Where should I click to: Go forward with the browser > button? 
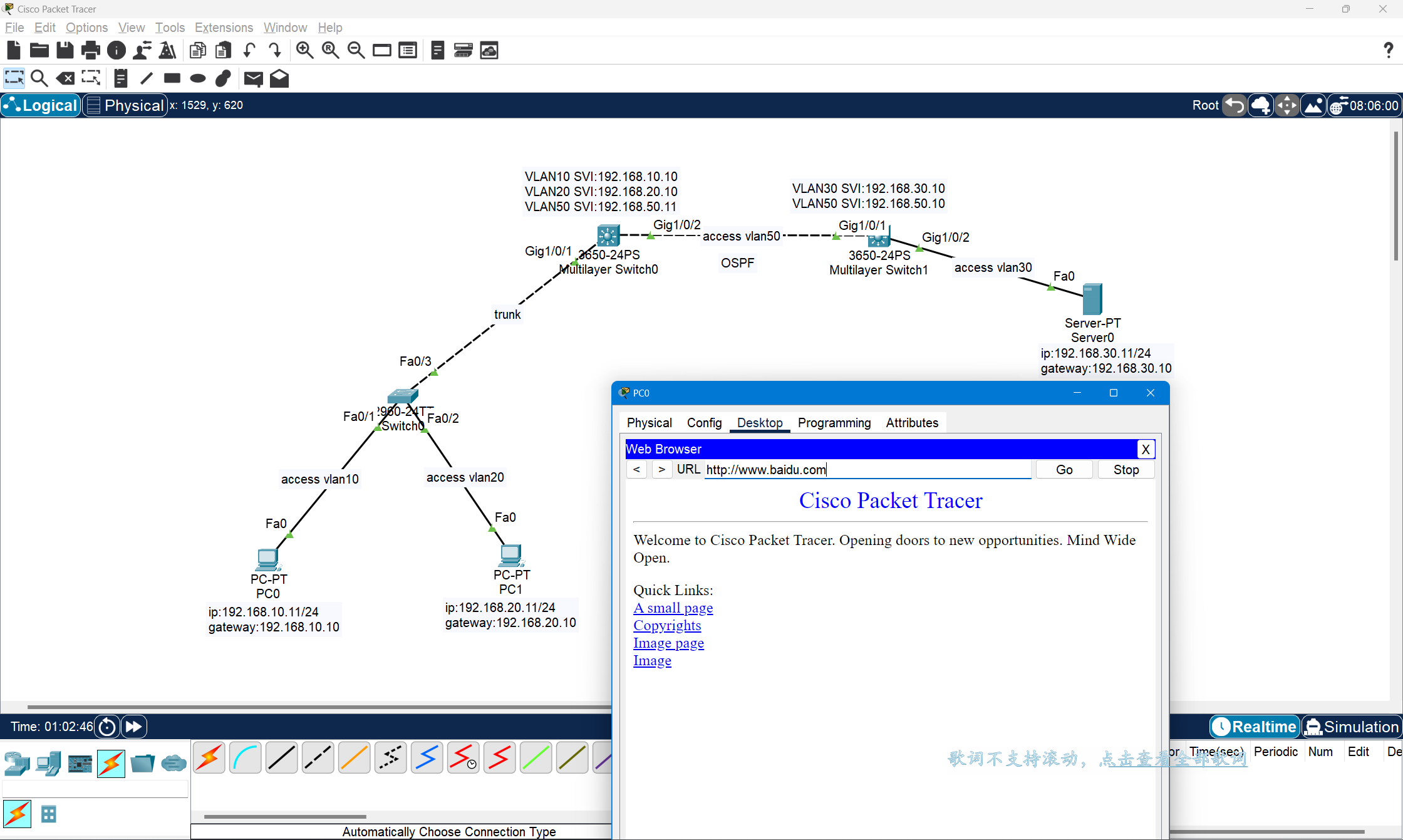click(x=661, y=470)
